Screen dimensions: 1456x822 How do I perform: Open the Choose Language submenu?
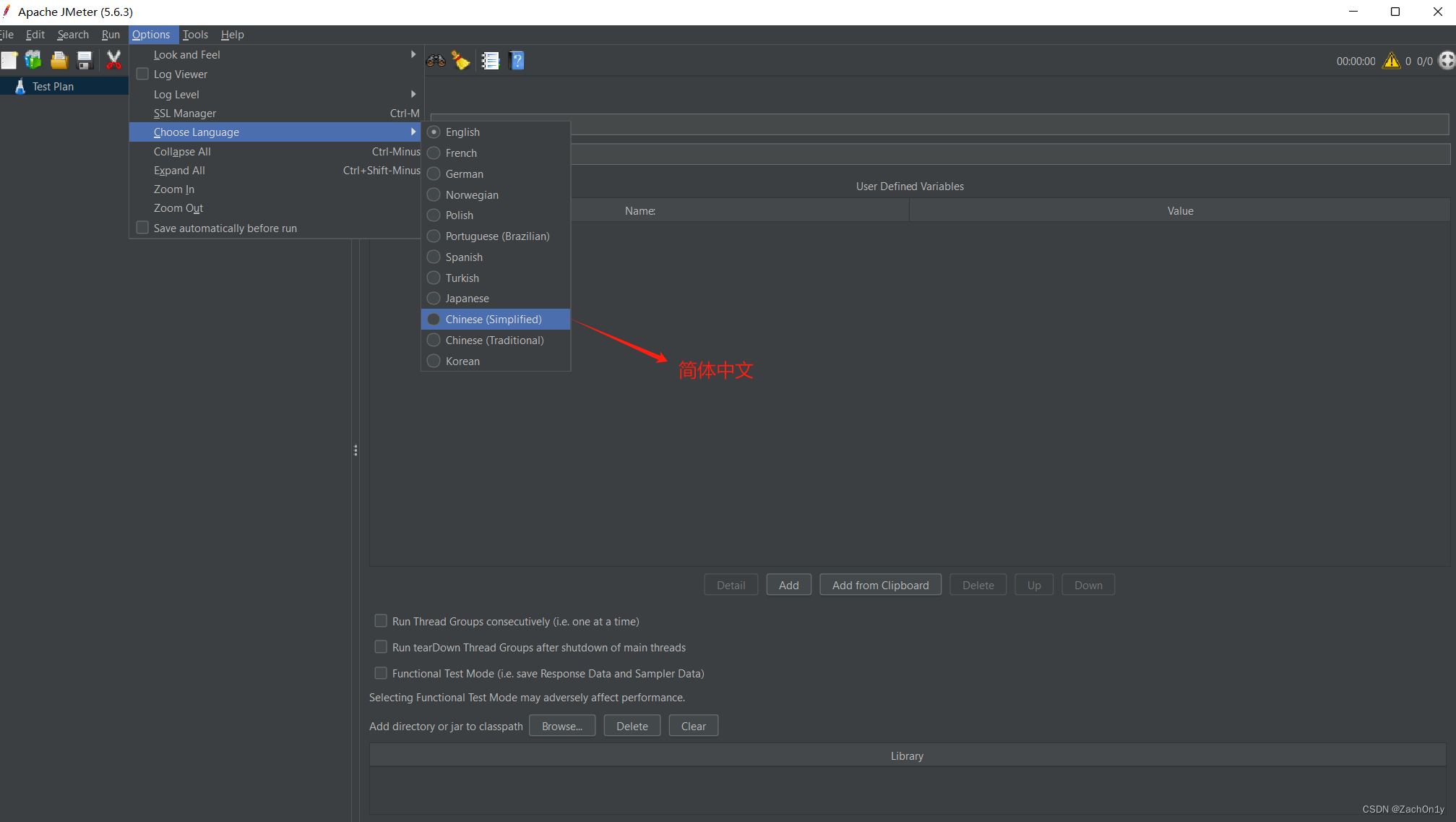point(276,132)
